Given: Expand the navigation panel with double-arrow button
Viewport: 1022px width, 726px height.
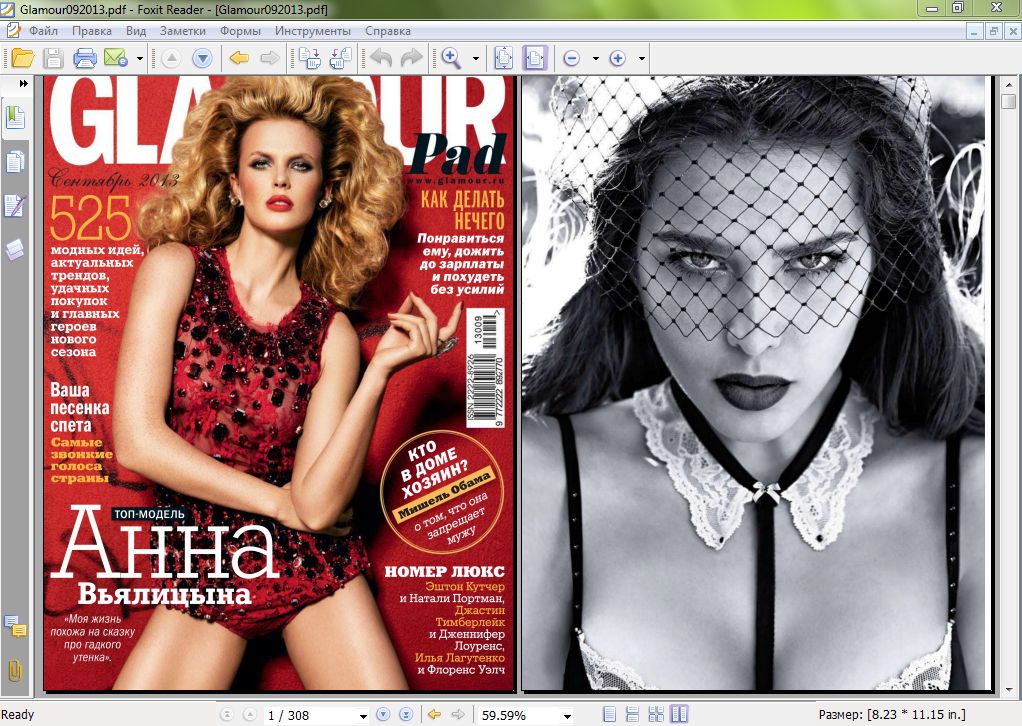Looking at the screenshot, I should click(x=22, y=84).
